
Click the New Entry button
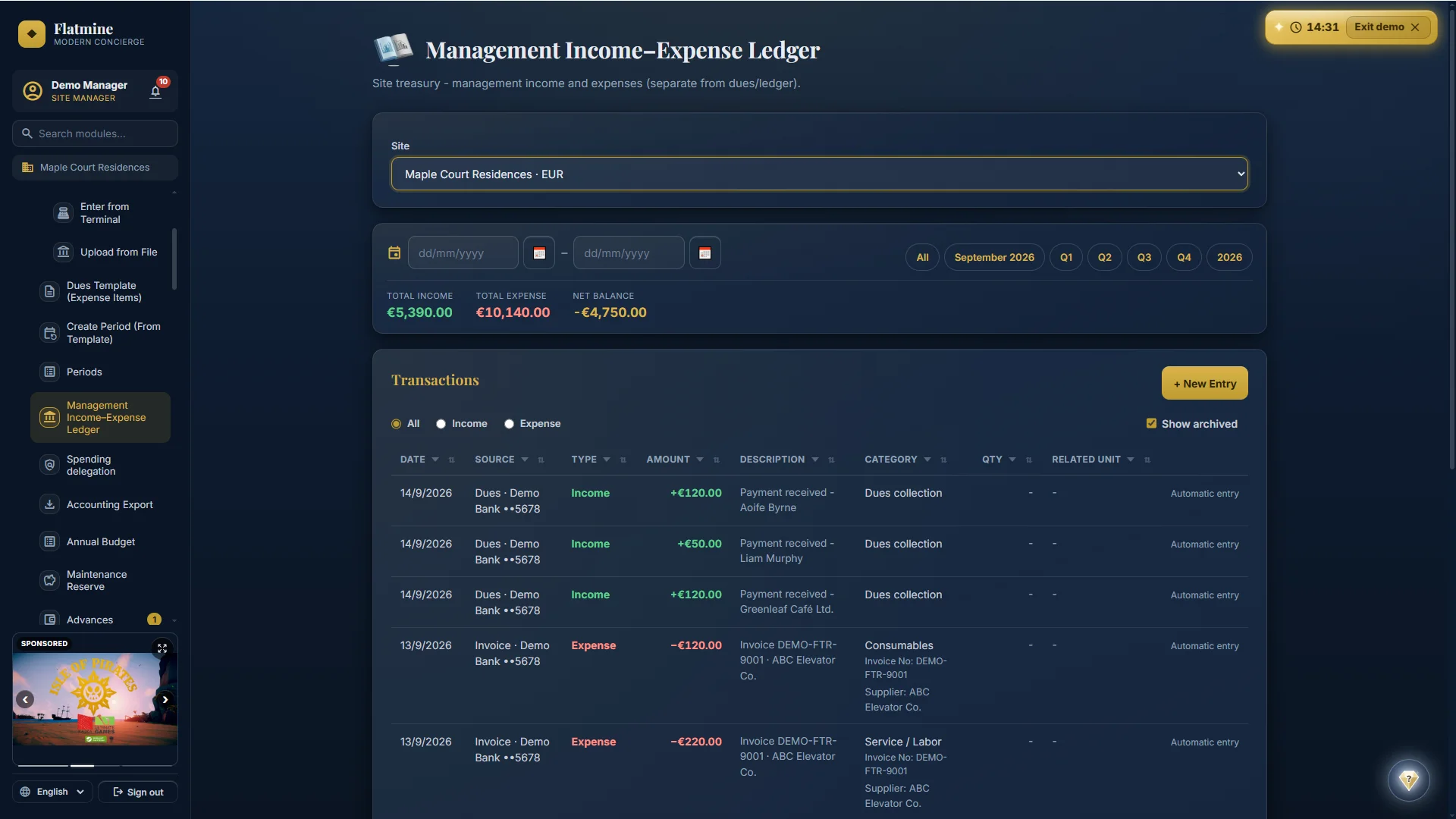click(x=1204, y=383)
